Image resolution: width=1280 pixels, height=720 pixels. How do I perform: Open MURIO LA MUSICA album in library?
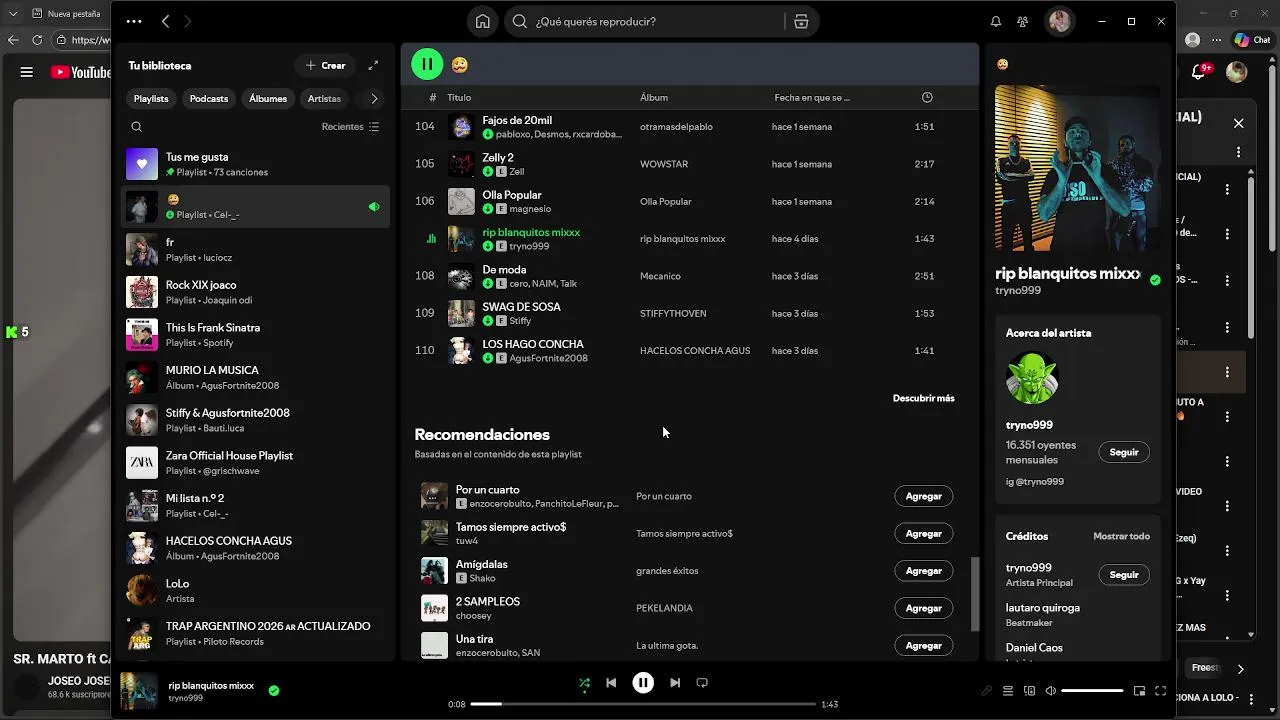tap(255, 377)
